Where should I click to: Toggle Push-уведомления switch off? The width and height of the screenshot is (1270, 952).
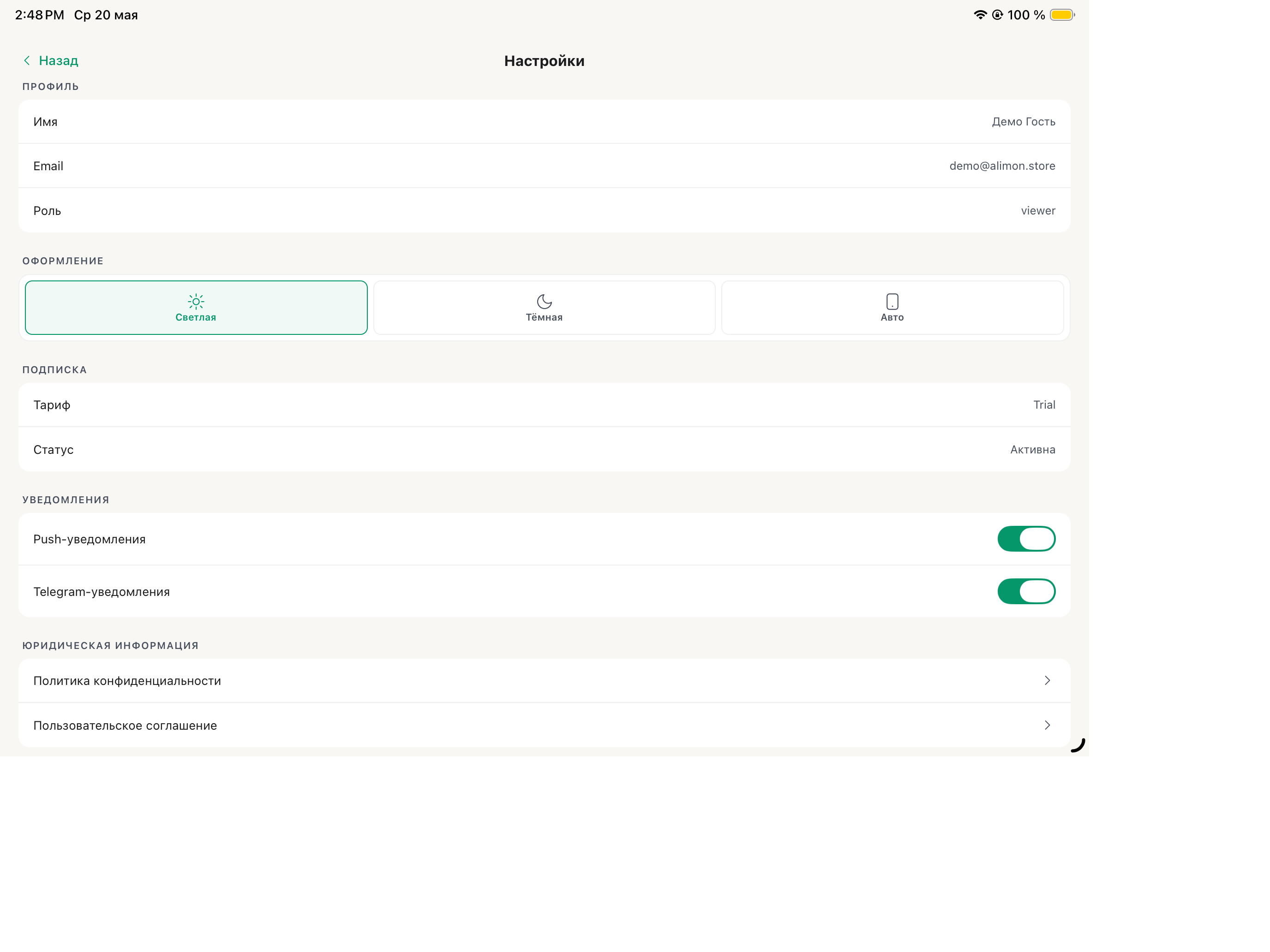[1026, 539]
